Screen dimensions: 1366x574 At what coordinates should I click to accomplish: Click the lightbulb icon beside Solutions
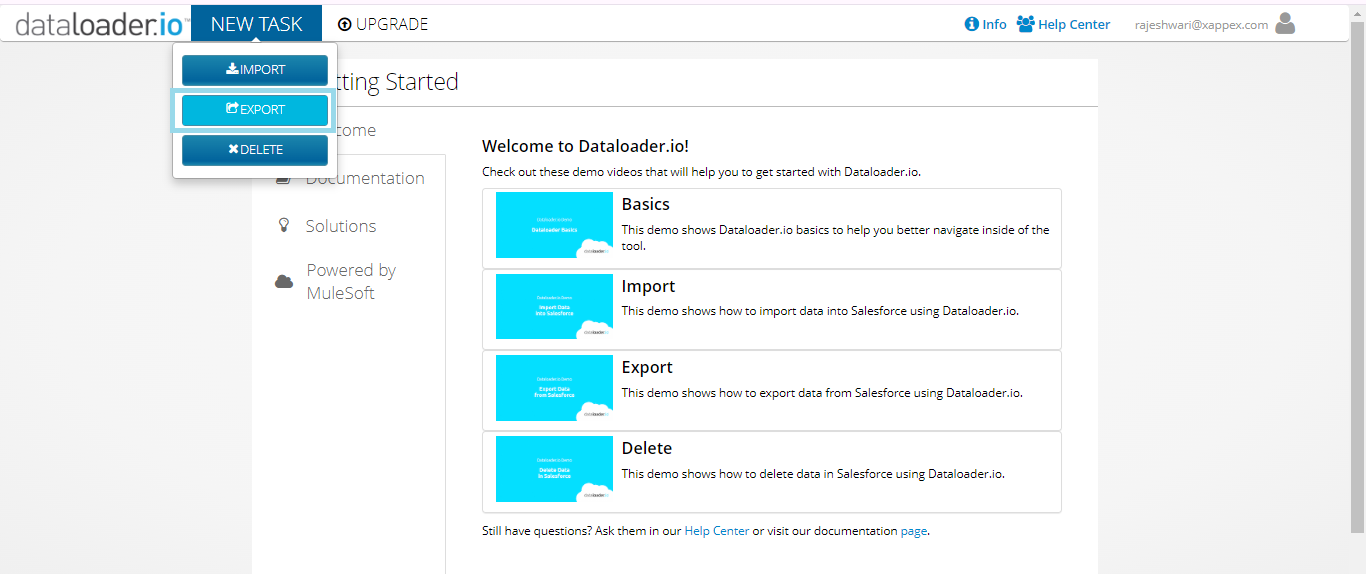click(x=283, y=226)
